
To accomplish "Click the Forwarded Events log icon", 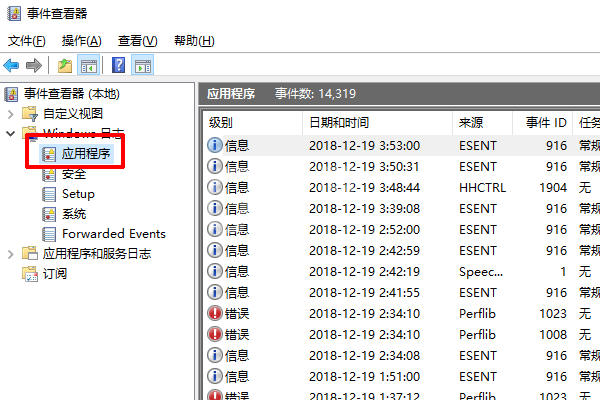I will [49, 234].
